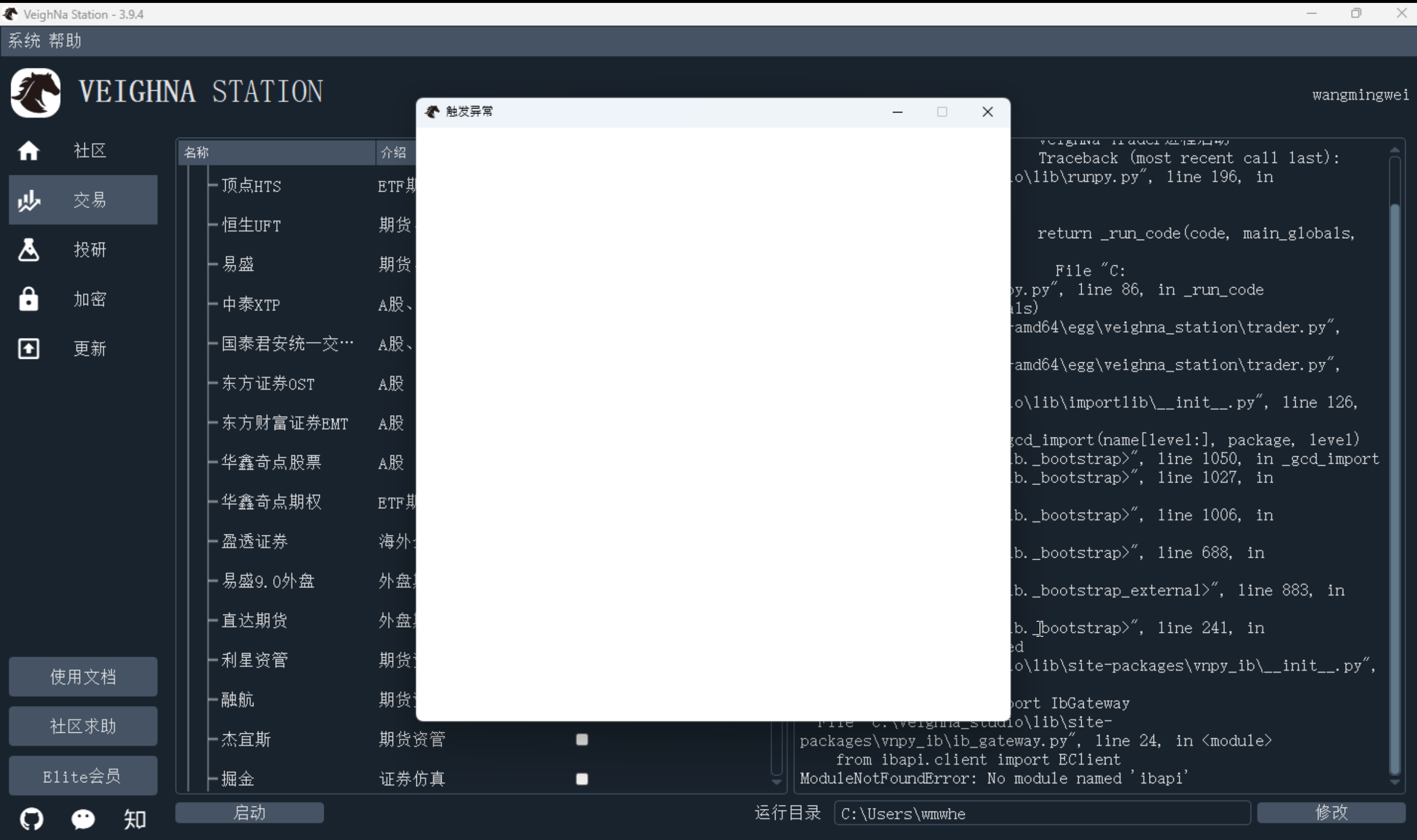
Task: Select the 易盛 row
Action: pos(238,264)
